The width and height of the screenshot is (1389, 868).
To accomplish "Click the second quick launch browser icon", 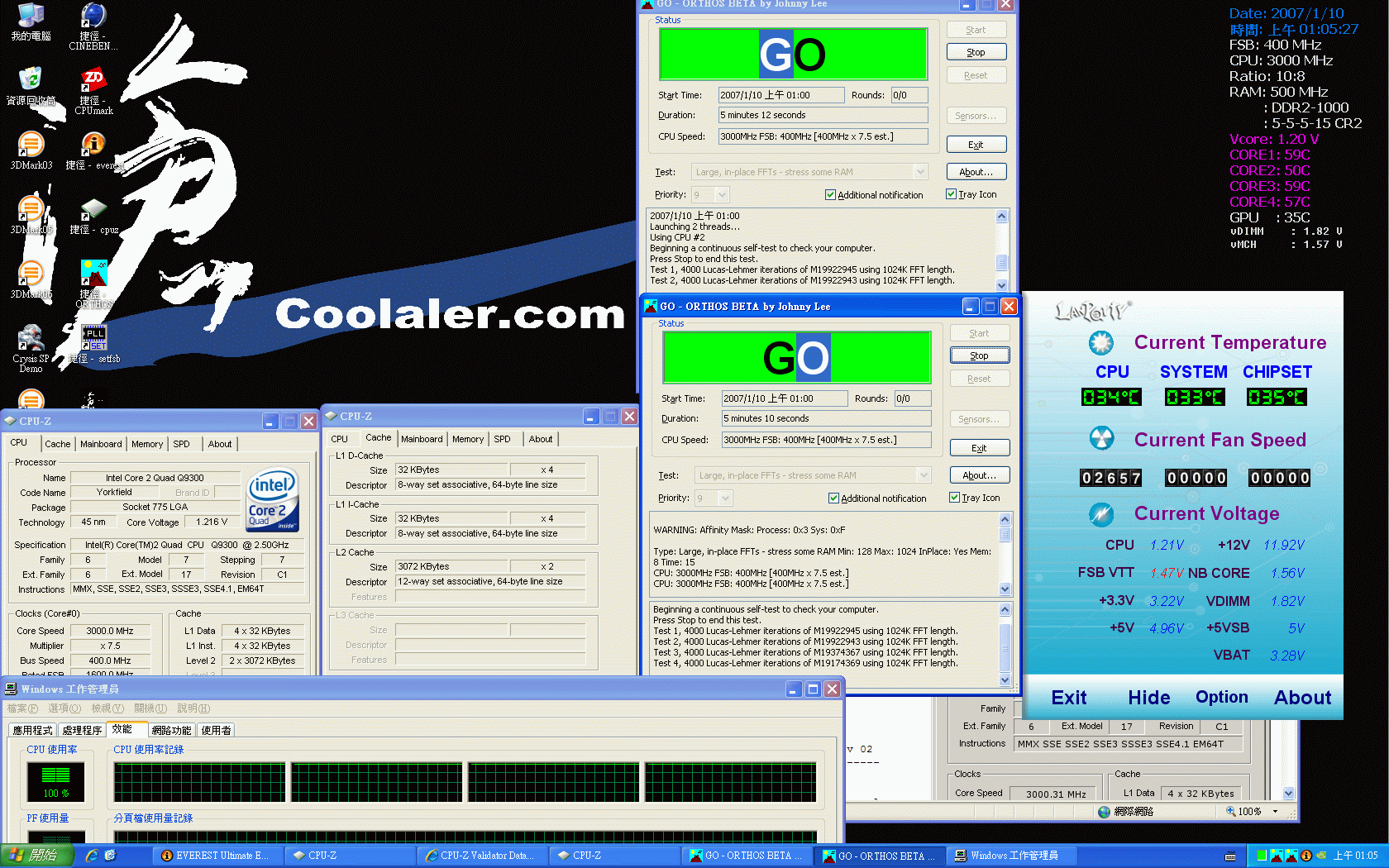I will tap(110, 856).
